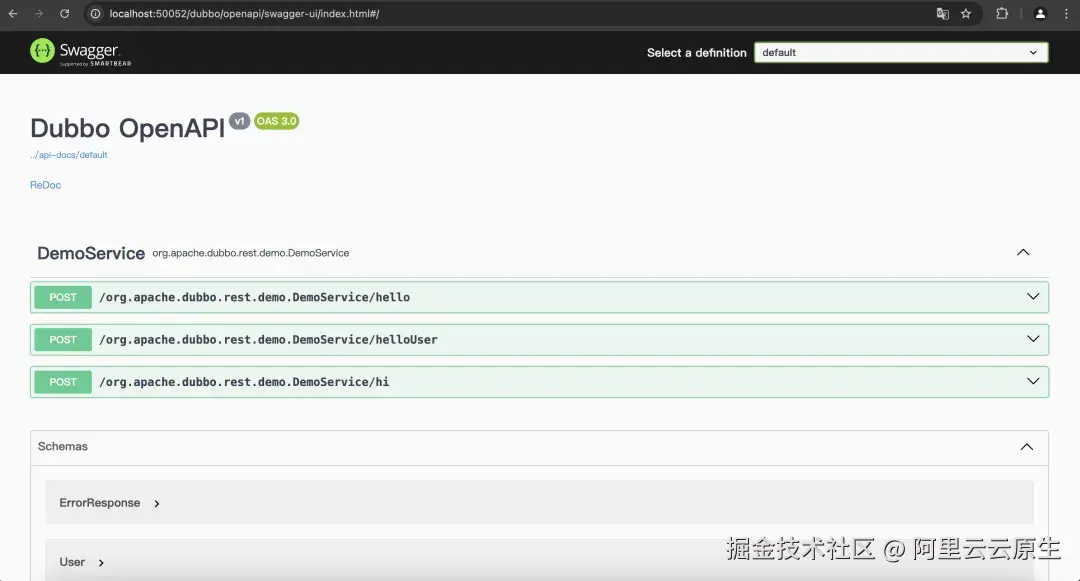Click POST badge for hello endpoint
Screen dimensions: 1080x581
click(x=63, y=297)
